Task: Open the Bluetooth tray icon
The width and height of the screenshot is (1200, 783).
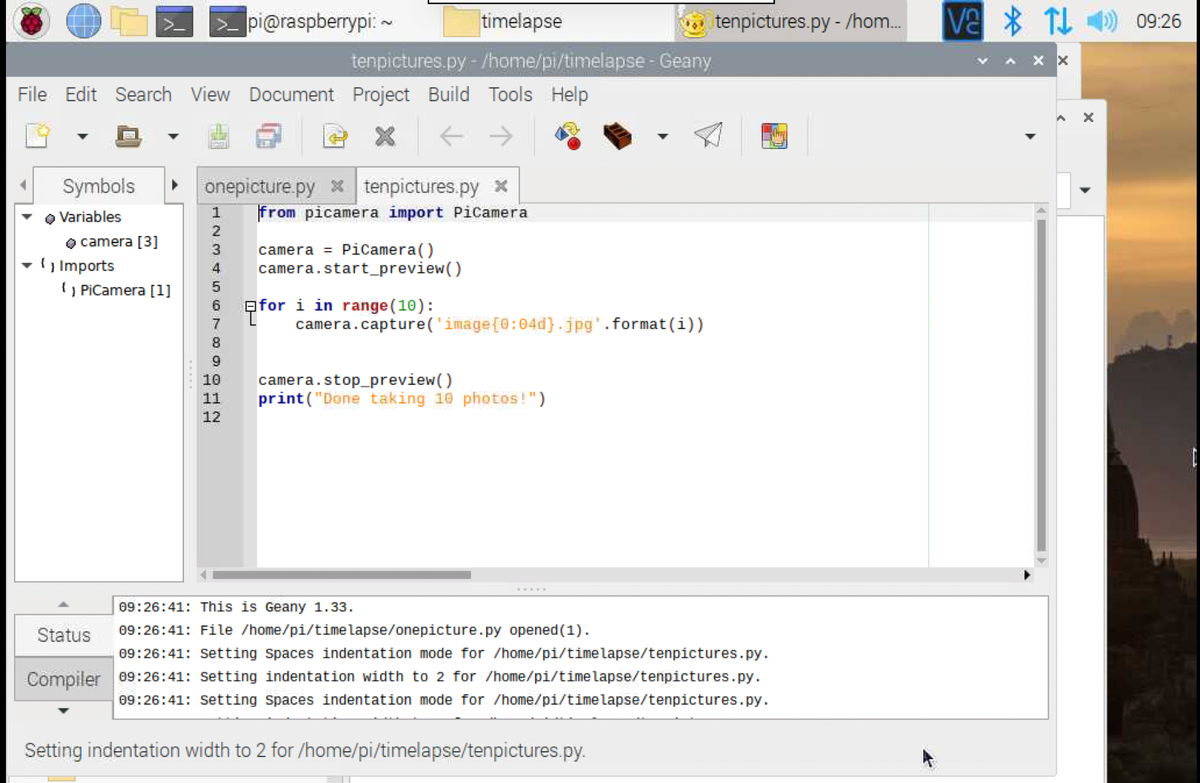Action: point(1013,21)
